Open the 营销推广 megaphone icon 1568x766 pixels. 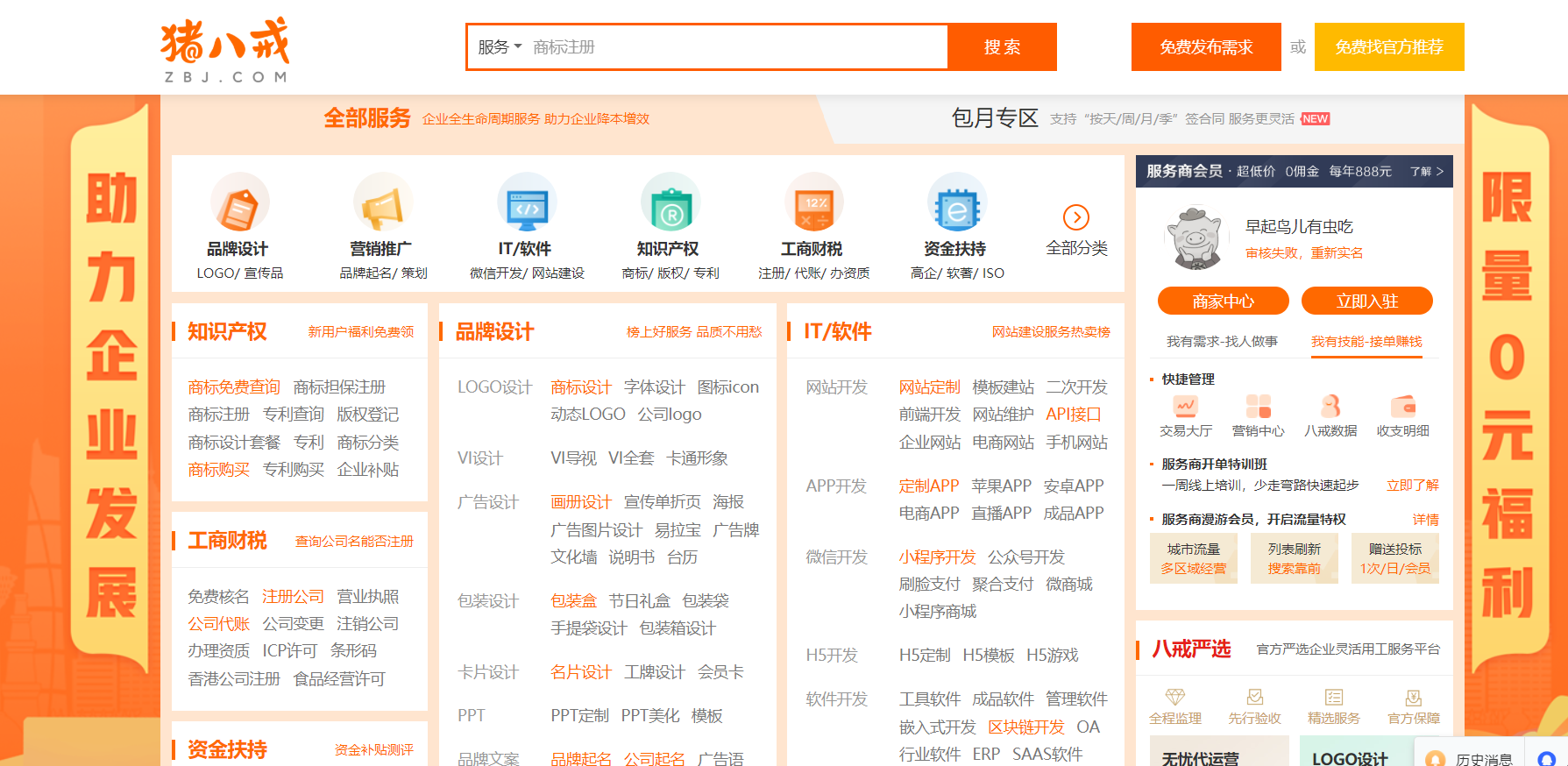tap(383, 203)
